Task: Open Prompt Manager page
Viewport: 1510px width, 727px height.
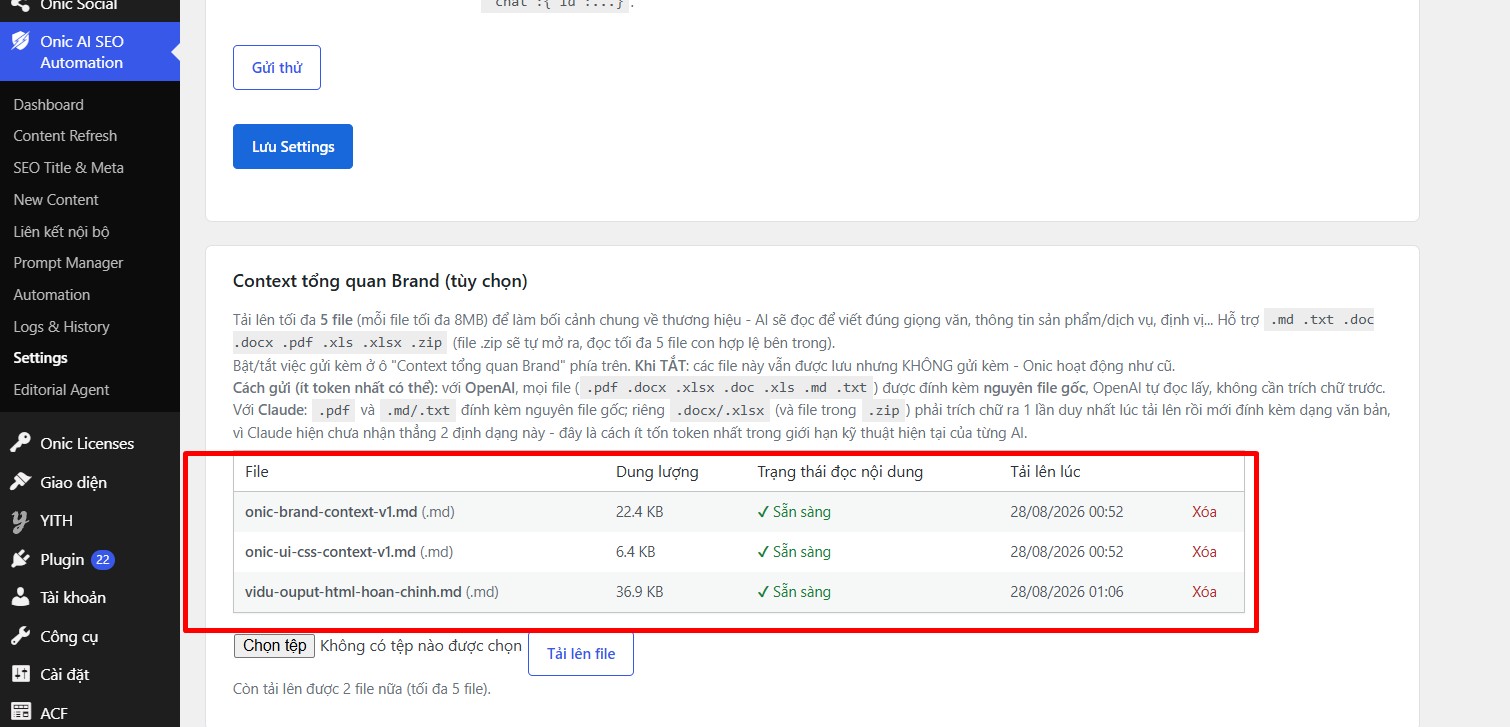Action: tap(68, 263)
